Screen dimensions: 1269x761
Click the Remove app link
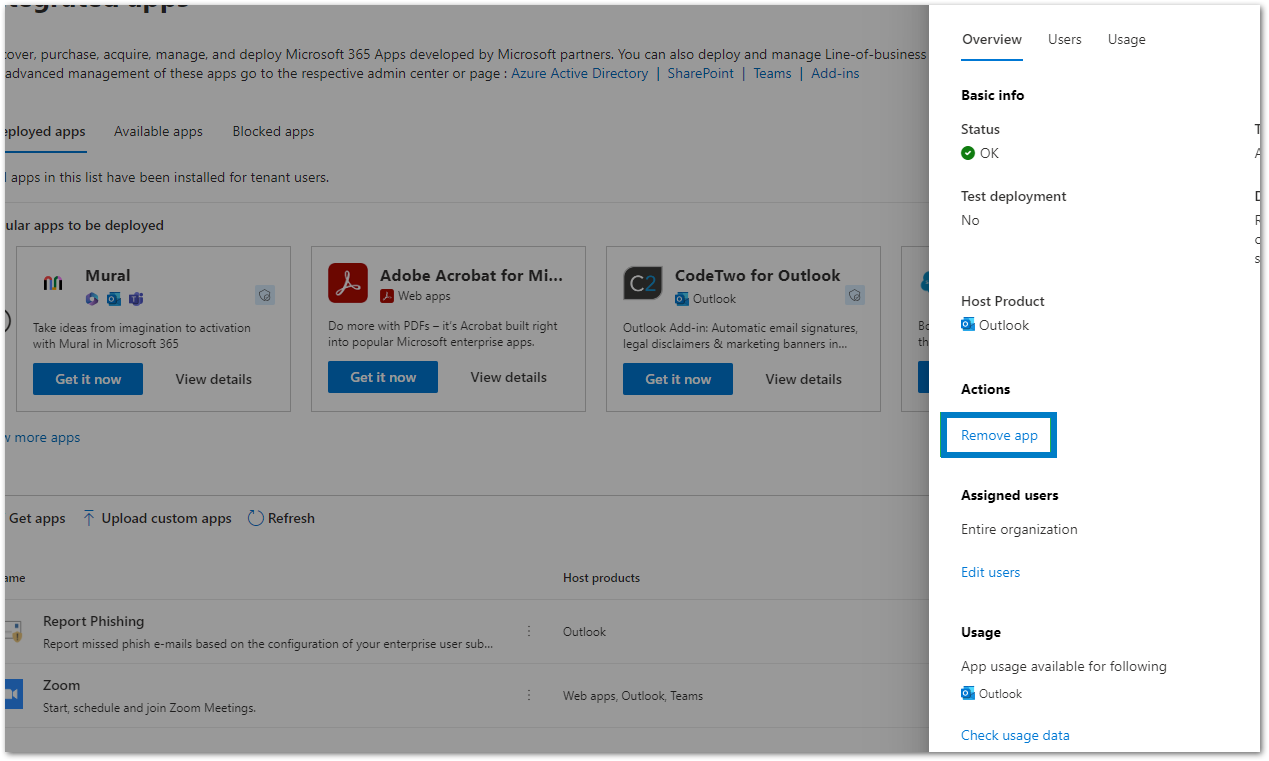coord(999,435)
